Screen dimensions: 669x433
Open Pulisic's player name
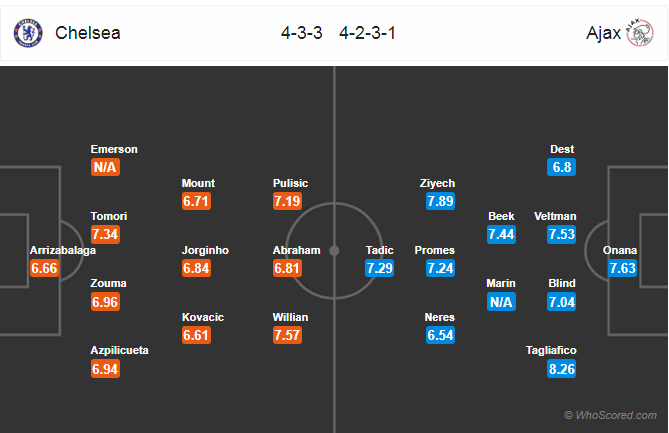(290, 183)
